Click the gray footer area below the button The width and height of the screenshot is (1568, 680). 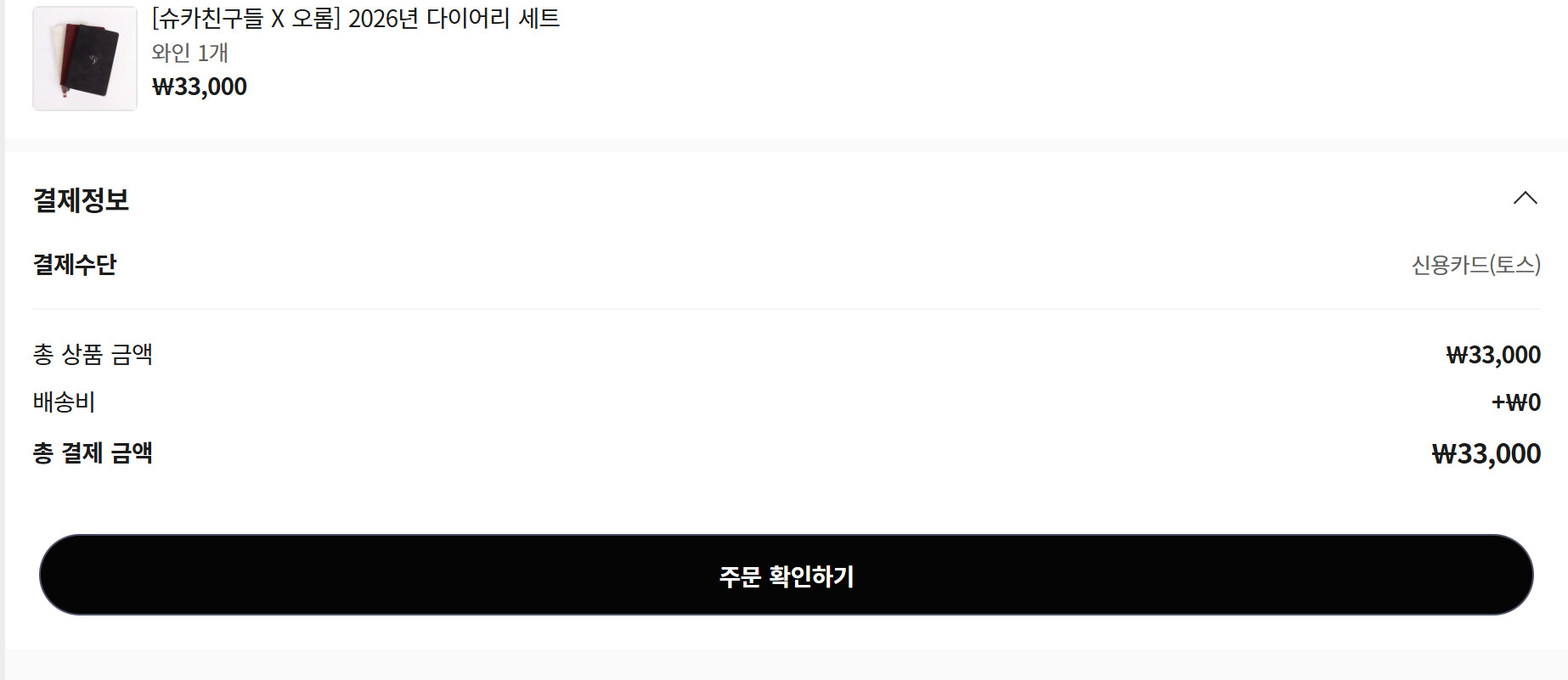point(786,665)
